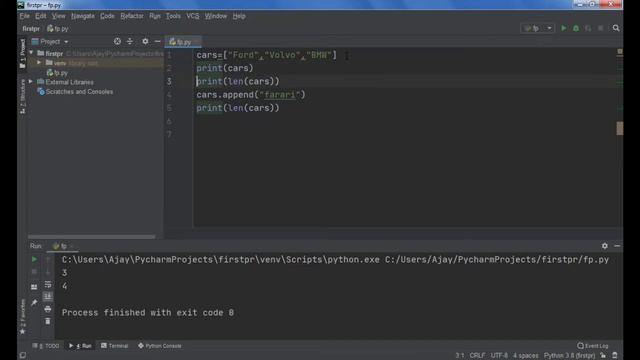Select the fp tab in Run panel
The image size is (640, 360).
click(62, 246)
